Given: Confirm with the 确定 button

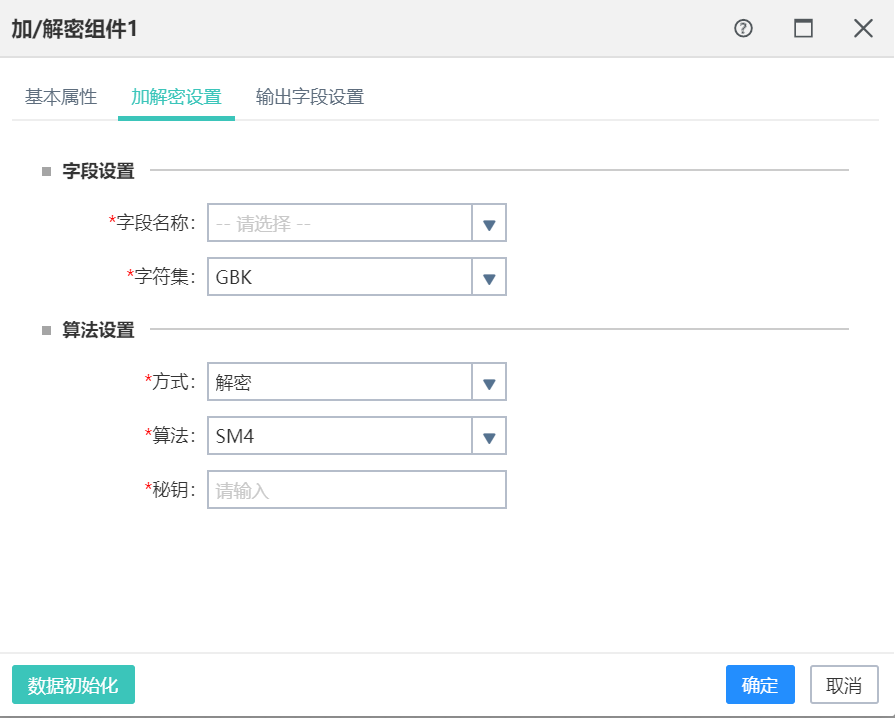Looking at the screenshot, I should pos(760,684).
